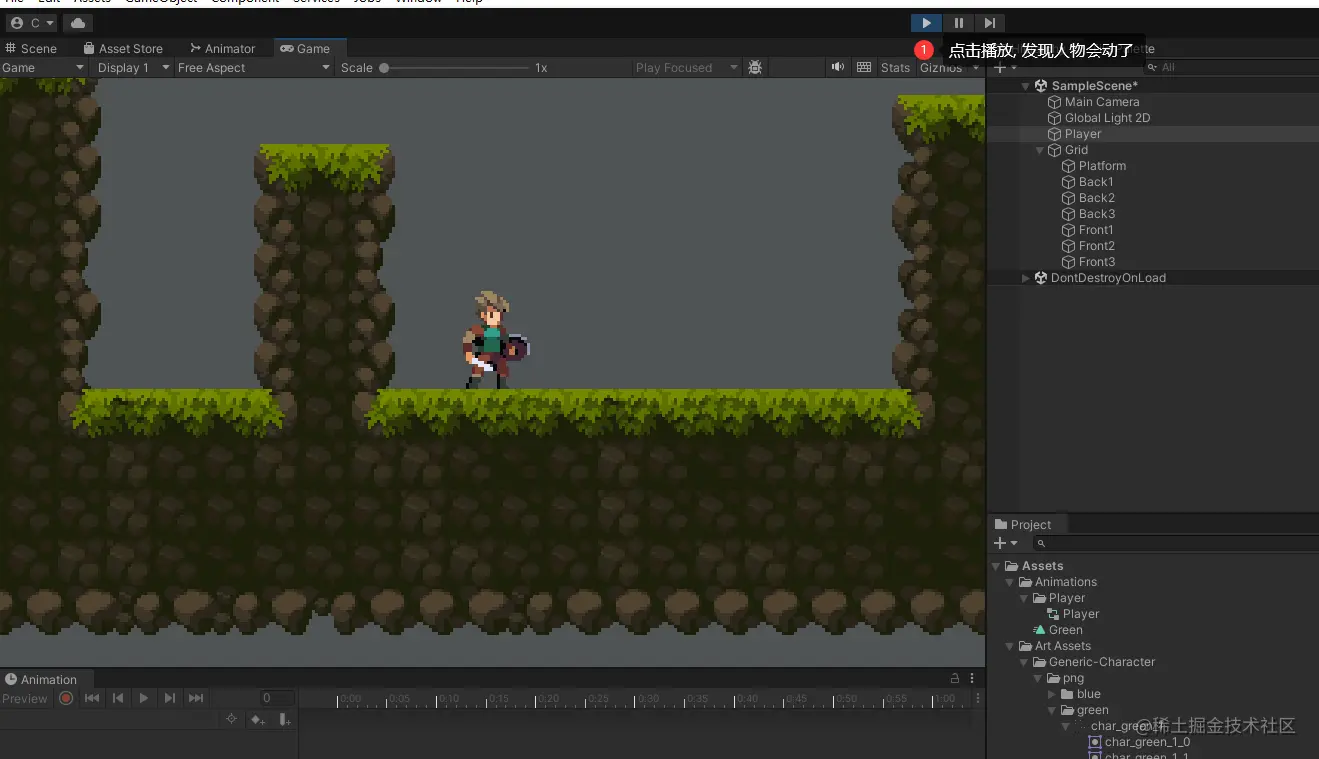Click the Add Keyframe icon
The width and height of the screenshot is (1319, 759).
point(257,719)
